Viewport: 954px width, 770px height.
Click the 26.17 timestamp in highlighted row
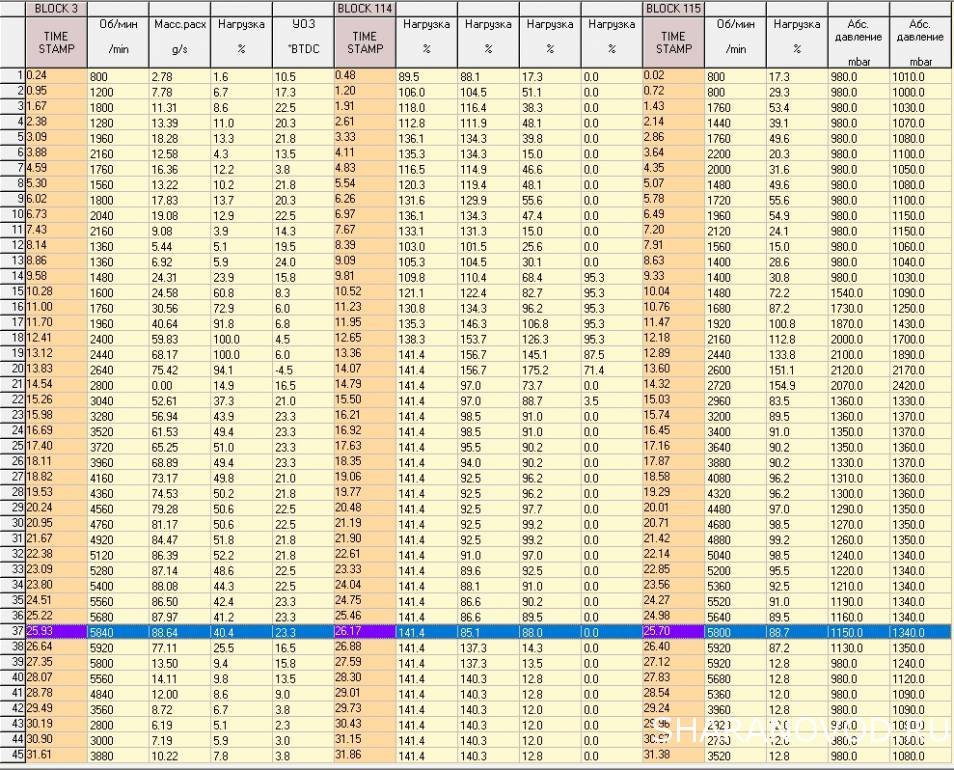point(364,632)
